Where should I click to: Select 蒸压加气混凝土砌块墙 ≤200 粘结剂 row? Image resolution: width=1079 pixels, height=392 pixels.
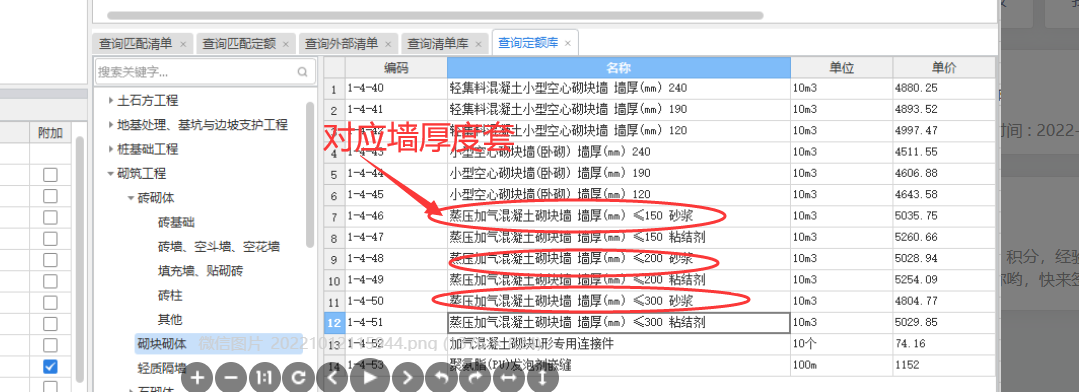pos(619,280)
